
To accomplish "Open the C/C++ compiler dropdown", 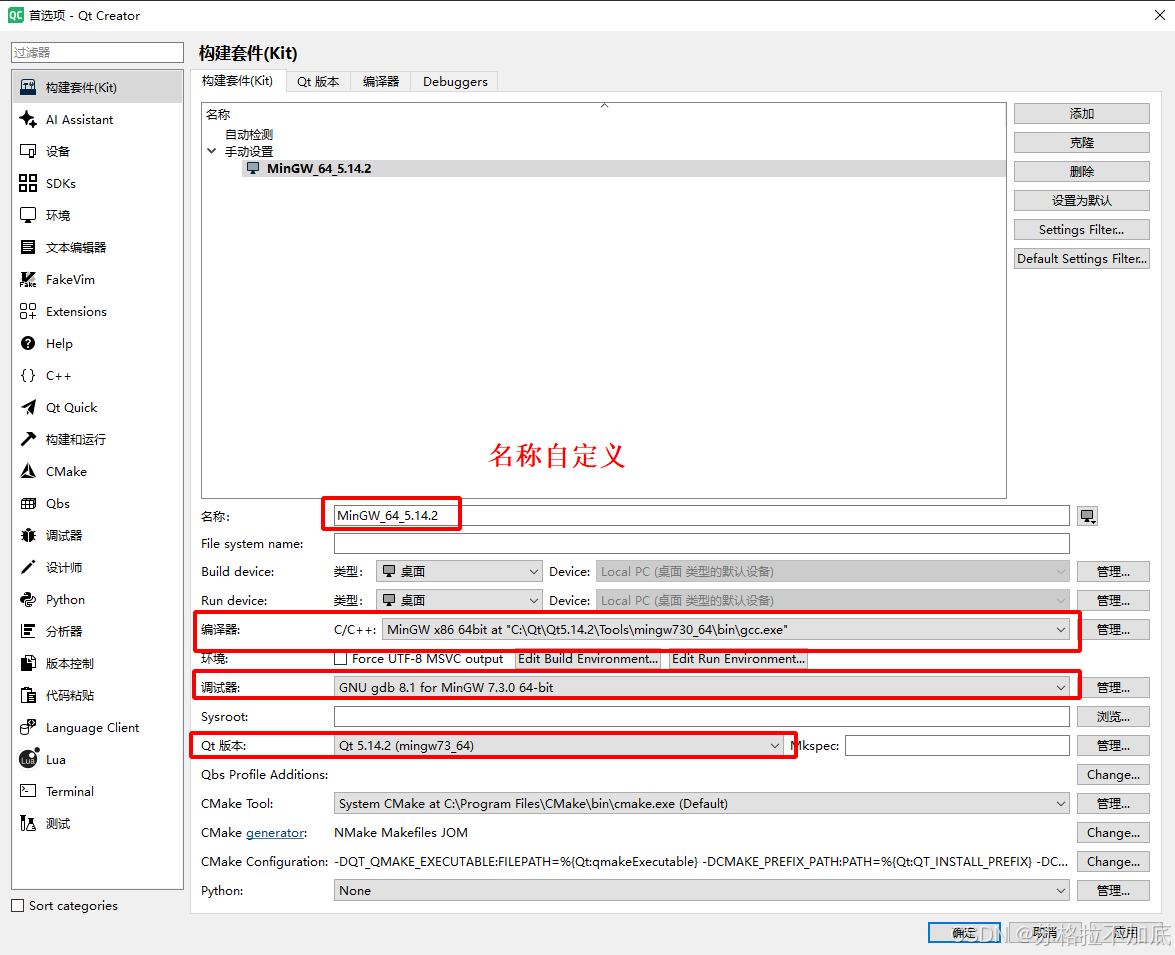I will [x=725, y=630].
